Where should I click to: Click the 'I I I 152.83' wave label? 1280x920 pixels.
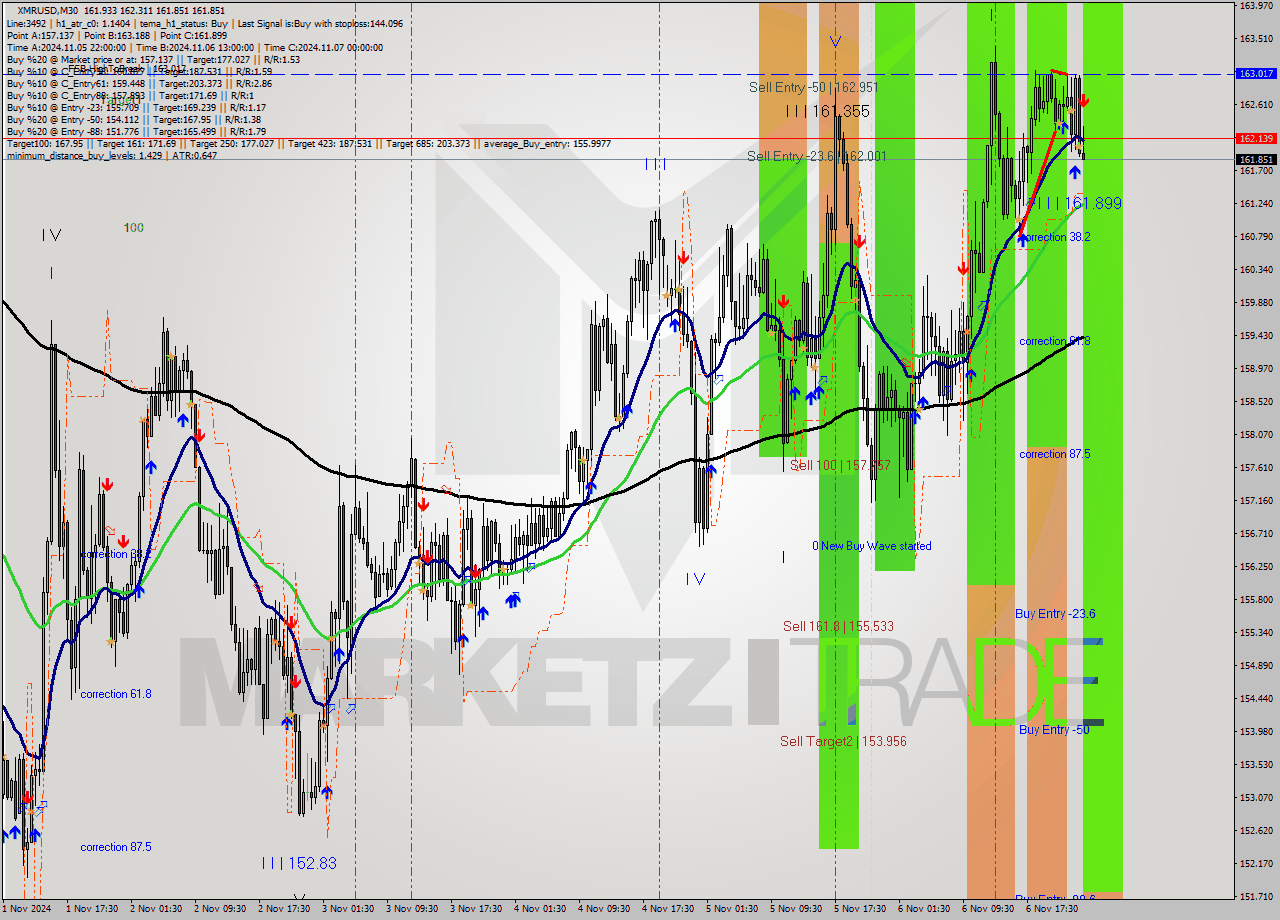(298, 863)
